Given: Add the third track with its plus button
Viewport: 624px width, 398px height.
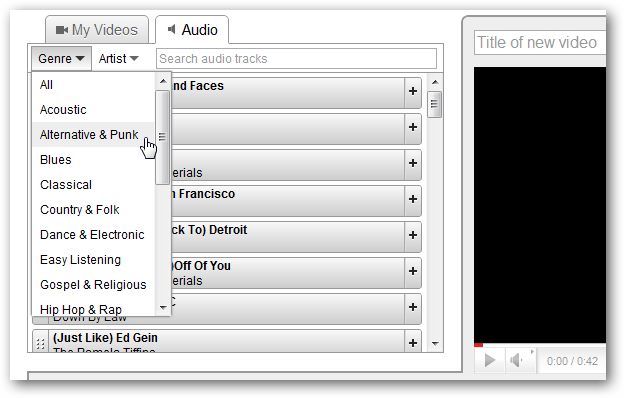Looking at the screenshot, I should (x=413, y=163).
